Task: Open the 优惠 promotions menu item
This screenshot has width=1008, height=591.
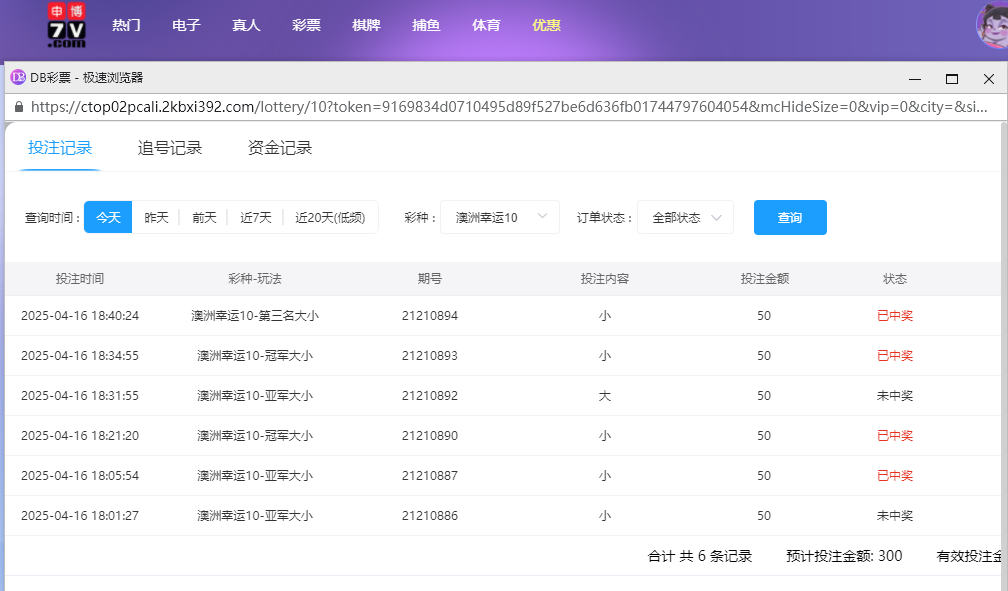Action: pos(546,26)
